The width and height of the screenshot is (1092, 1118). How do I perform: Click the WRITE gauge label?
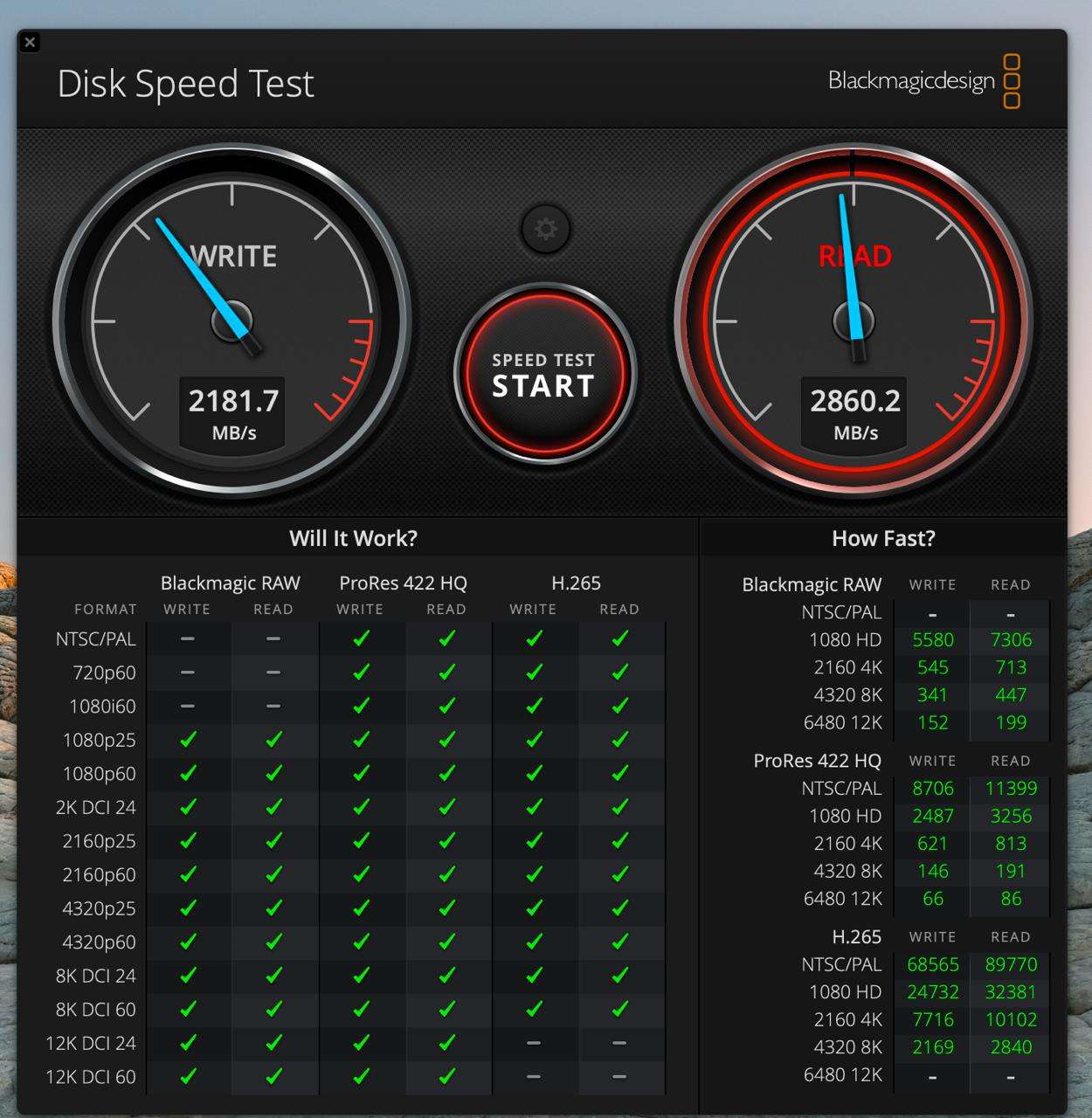[233, 256]
